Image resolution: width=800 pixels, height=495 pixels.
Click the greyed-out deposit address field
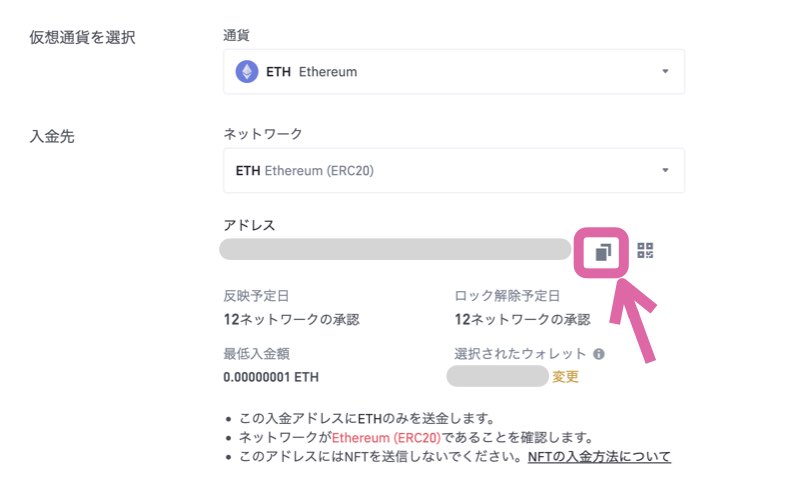tap(395, 249)
